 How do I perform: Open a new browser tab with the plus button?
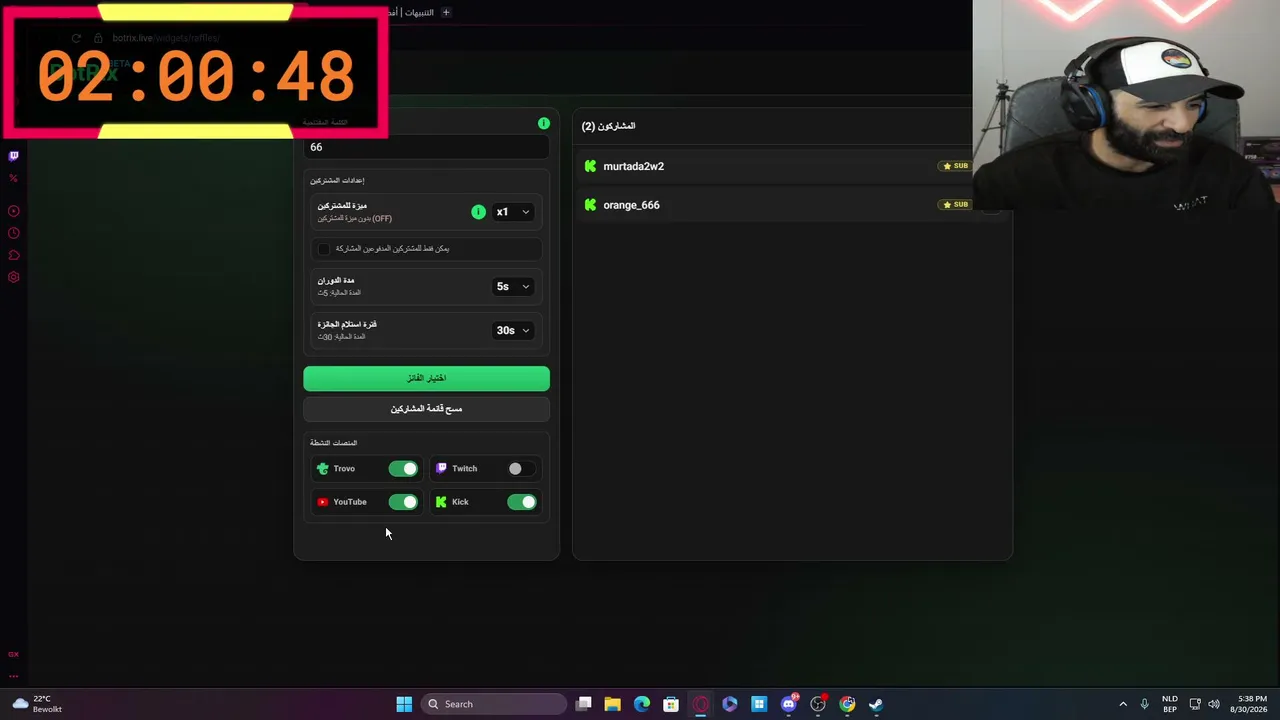tap(446, 12)
